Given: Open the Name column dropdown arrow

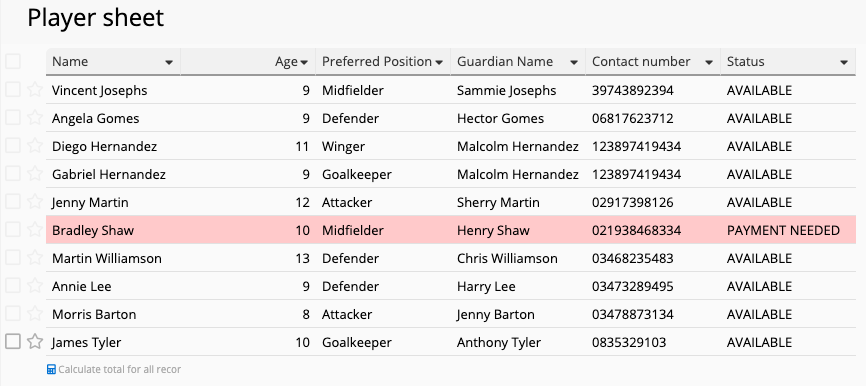Looking at the screenshot, I should (169, 62).
